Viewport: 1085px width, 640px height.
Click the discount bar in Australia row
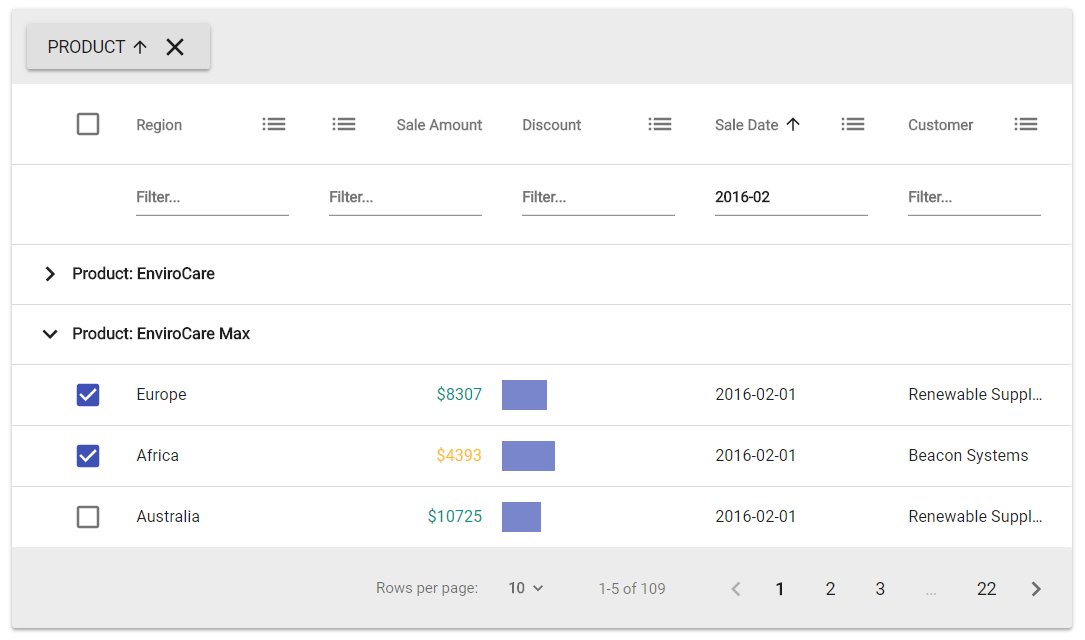point(522,517)
